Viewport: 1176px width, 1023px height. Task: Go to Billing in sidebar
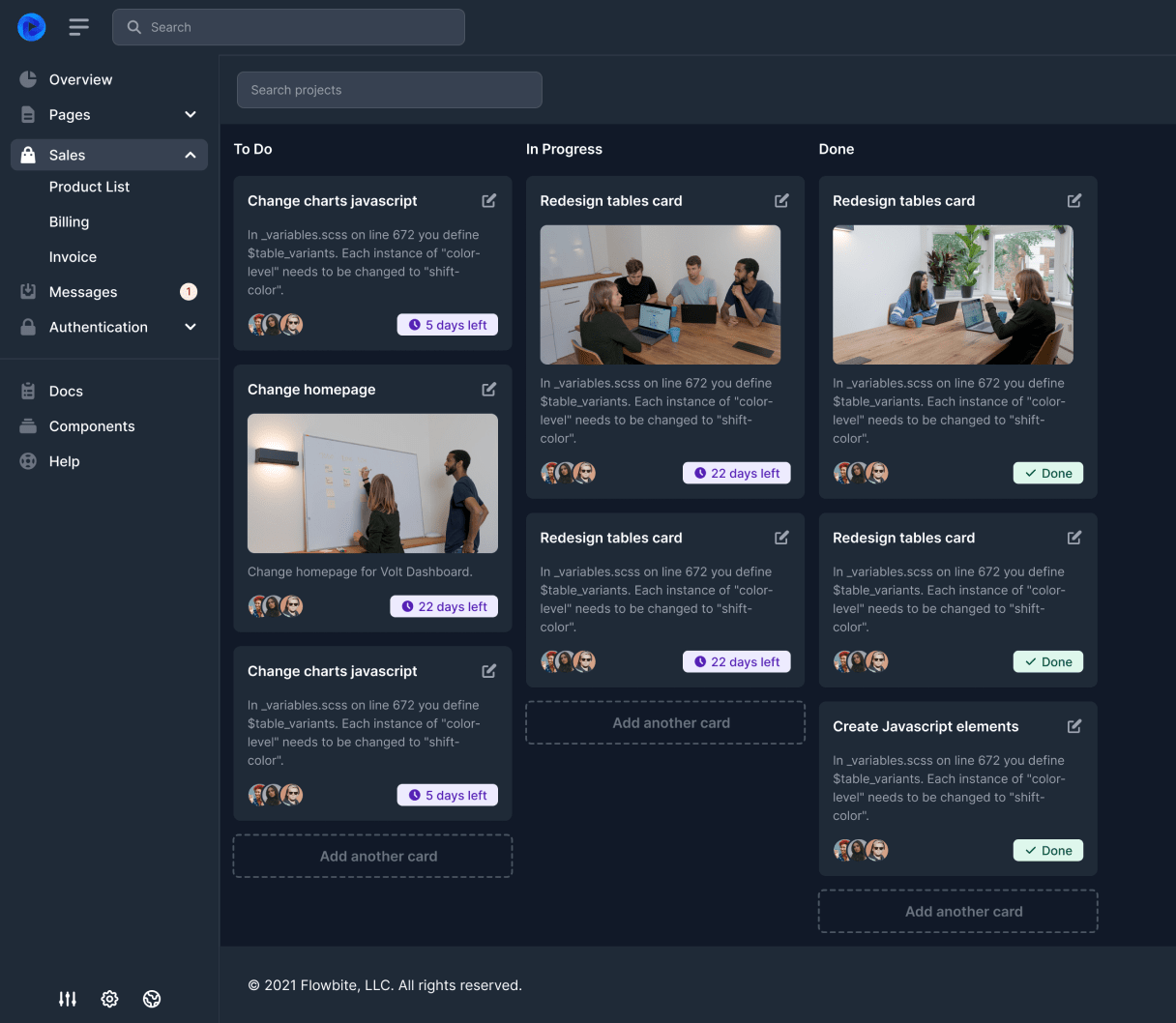pyautogui.click(x=69, y=221)
